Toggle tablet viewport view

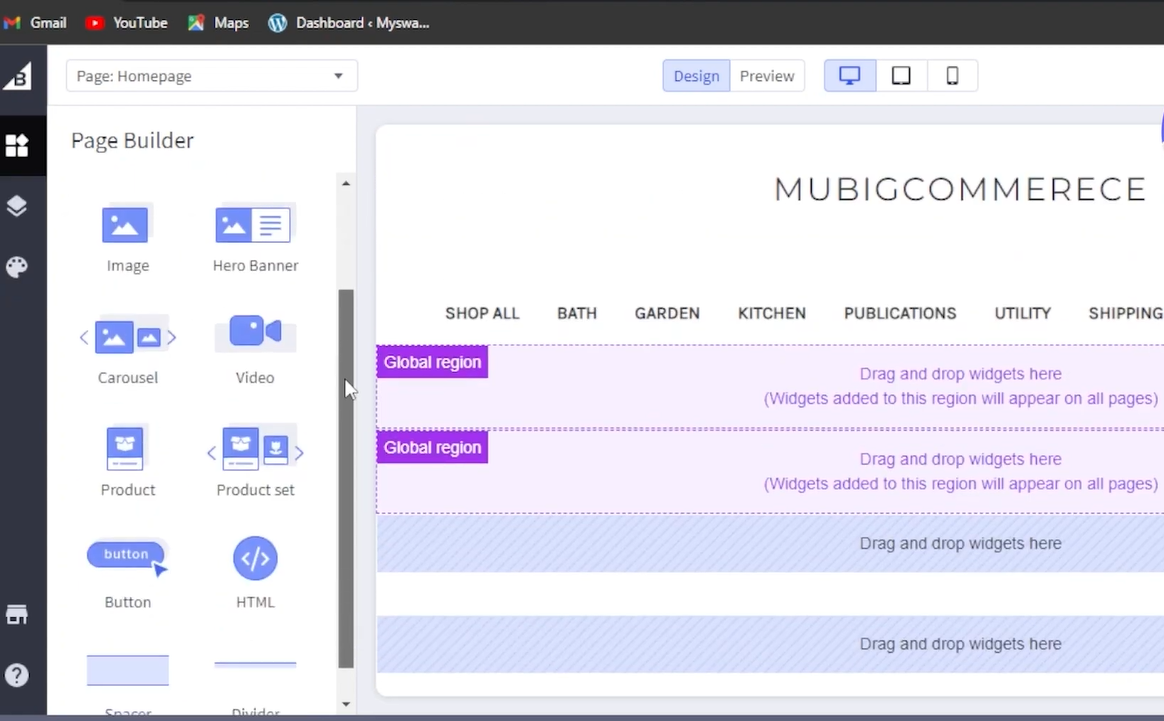(901, 76)
